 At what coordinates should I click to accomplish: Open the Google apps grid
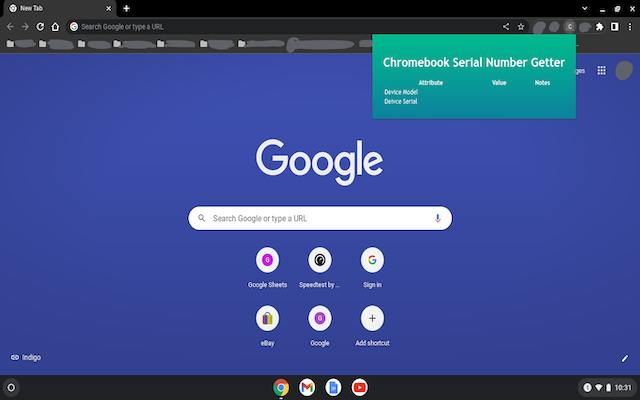click(602, 70)
